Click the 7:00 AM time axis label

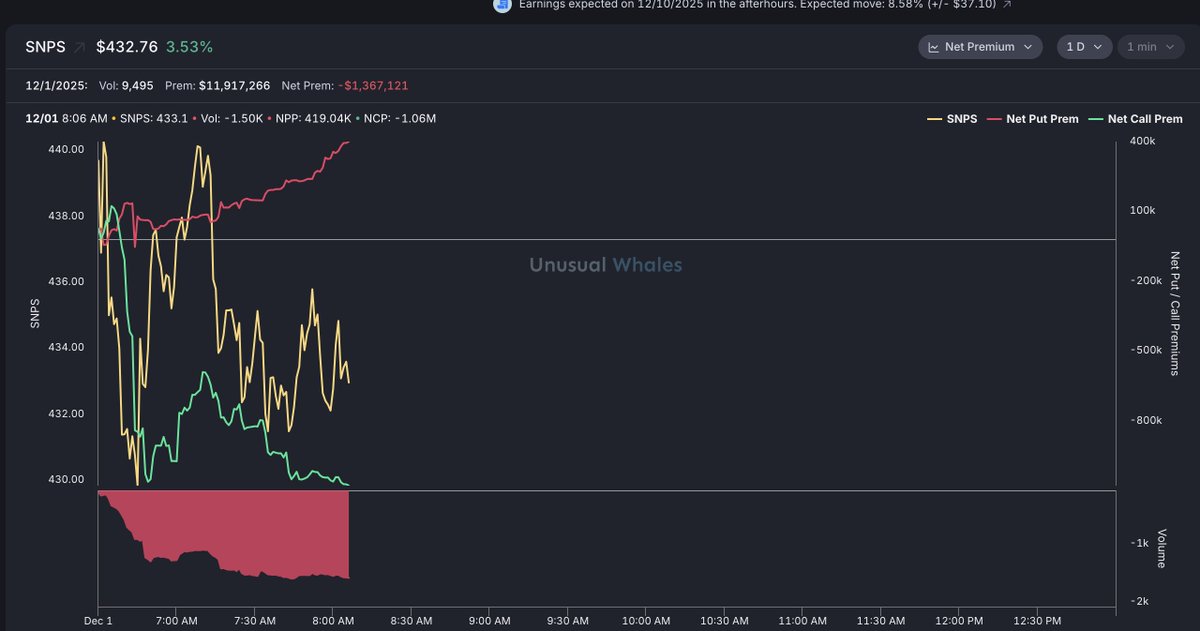tap(175, 621)
